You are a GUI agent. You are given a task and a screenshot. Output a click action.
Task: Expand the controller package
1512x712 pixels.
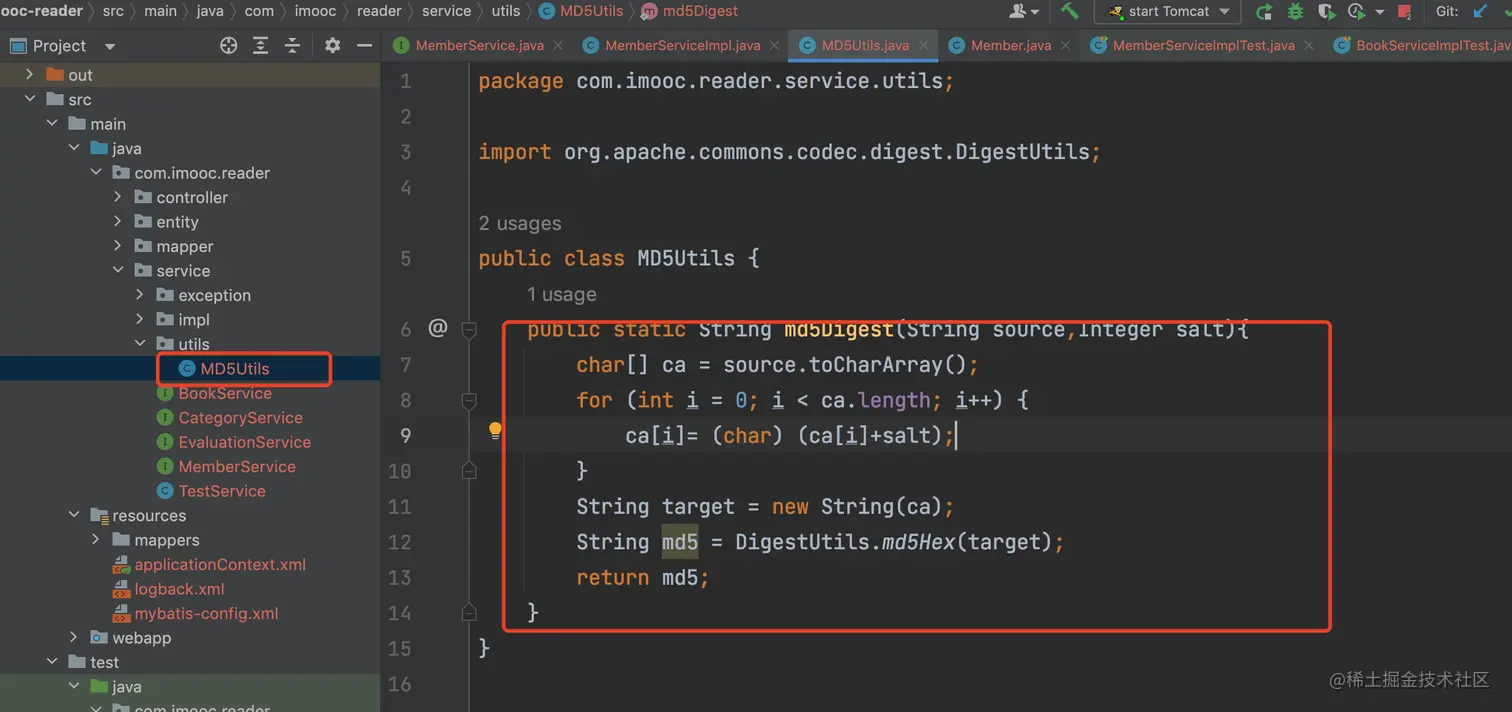pos(118,197)
